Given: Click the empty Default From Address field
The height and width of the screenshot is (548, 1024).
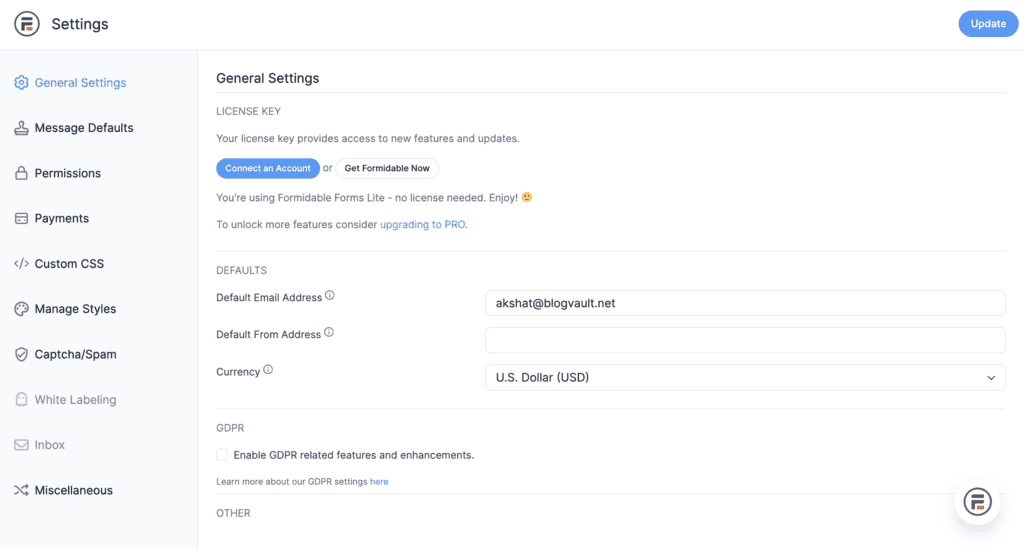Looking at the screenshot, I should [x=745, y=340].
